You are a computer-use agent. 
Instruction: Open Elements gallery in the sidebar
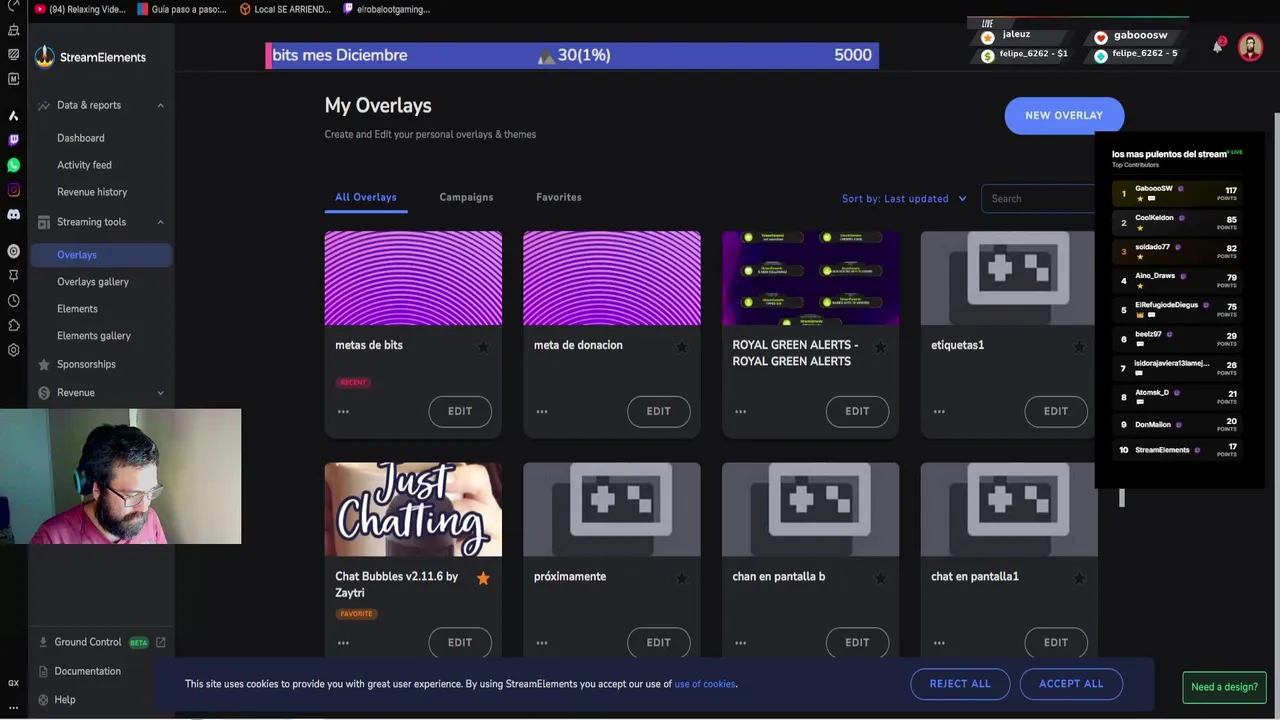pyautogui.click(x=94, y=336)
